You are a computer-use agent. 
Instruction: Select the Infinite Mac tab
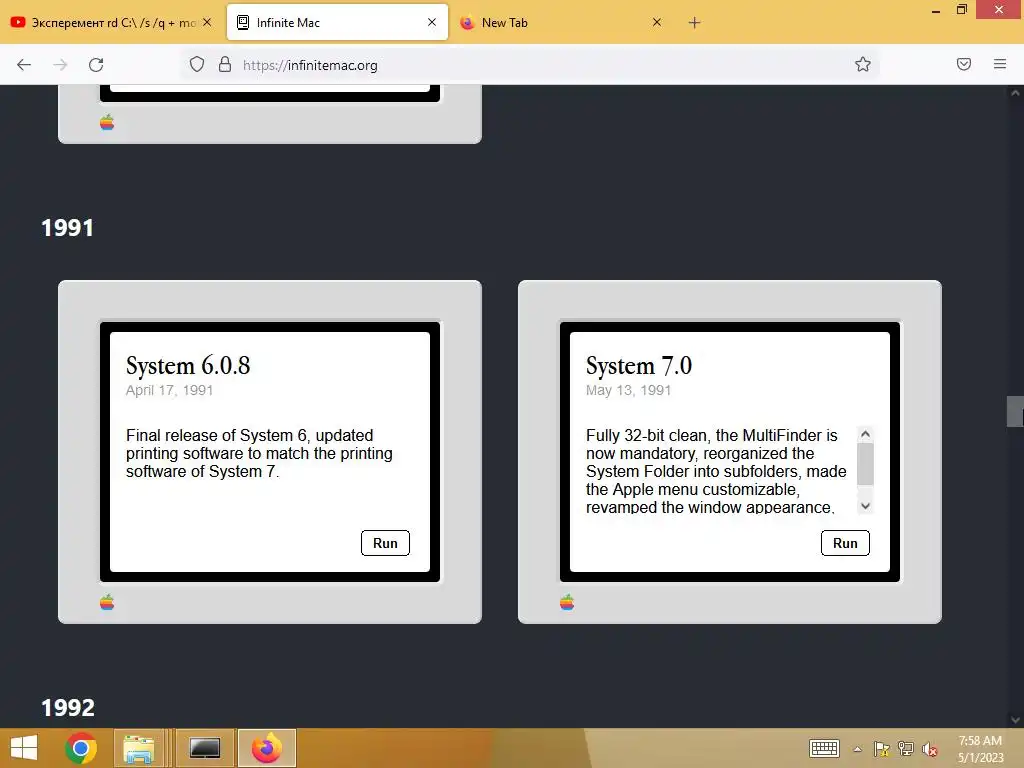[337, 22]
